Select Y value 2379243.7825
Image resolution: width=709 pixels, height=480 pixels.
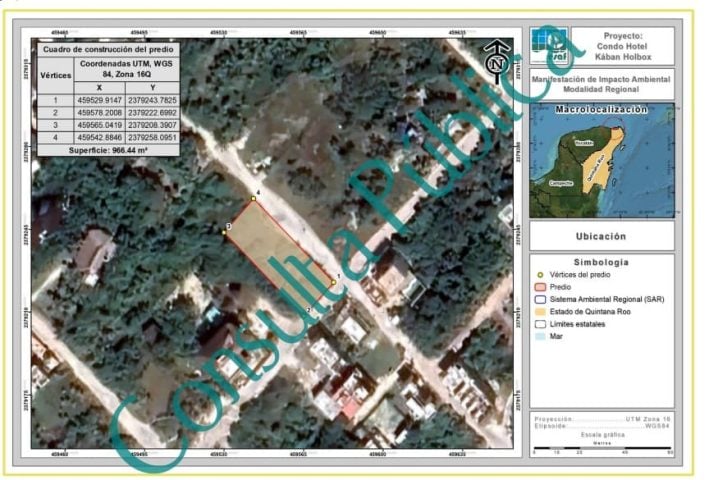(x=152, y=100)
